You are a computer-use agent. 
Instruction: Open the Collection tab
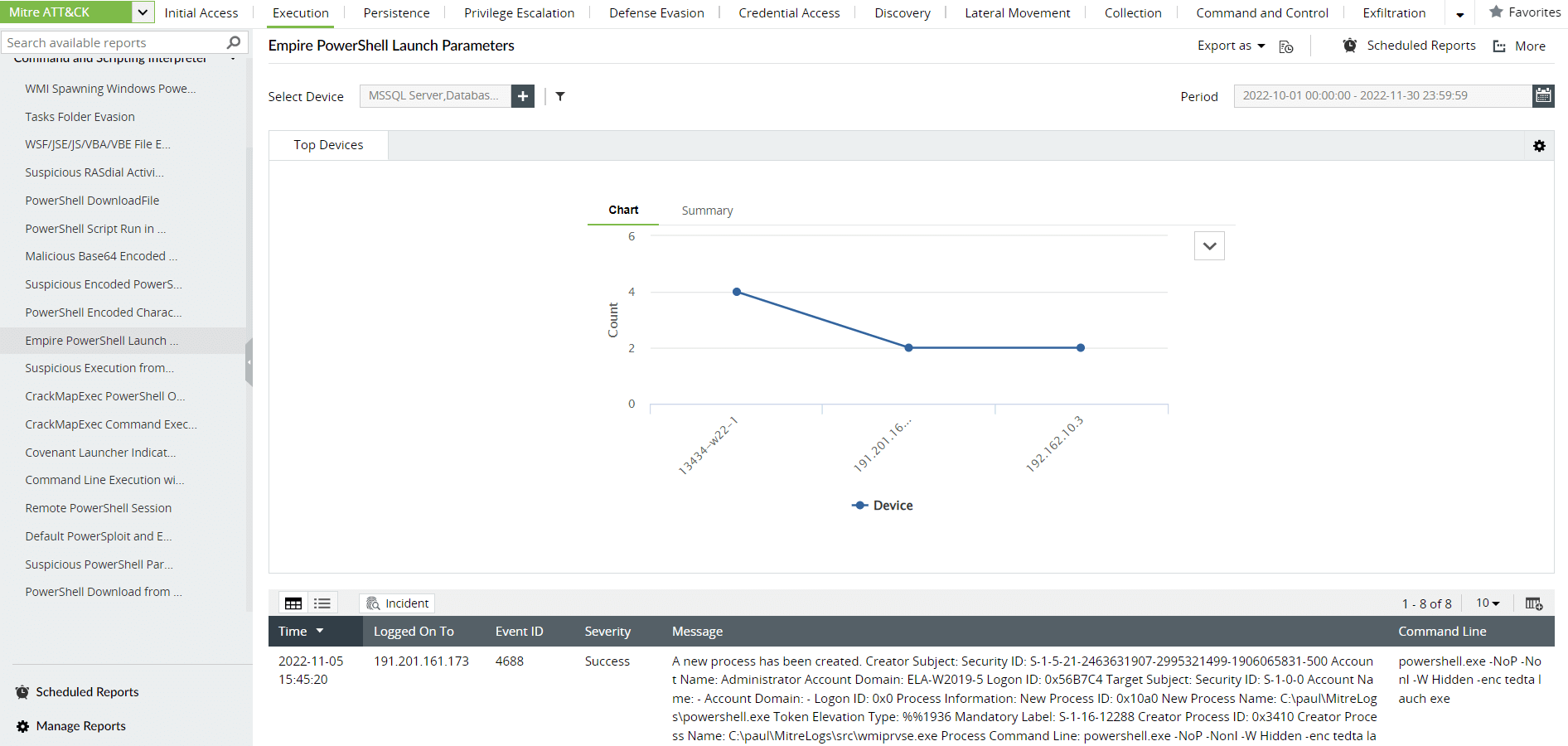point(1133,13)
